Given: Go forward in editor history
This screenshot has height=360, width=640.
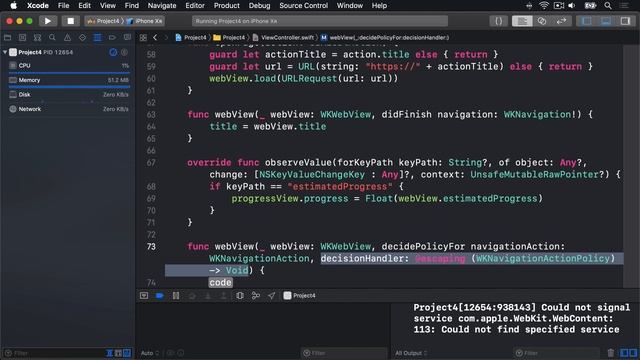Looking at the screenshot, I should pos(166,38).
